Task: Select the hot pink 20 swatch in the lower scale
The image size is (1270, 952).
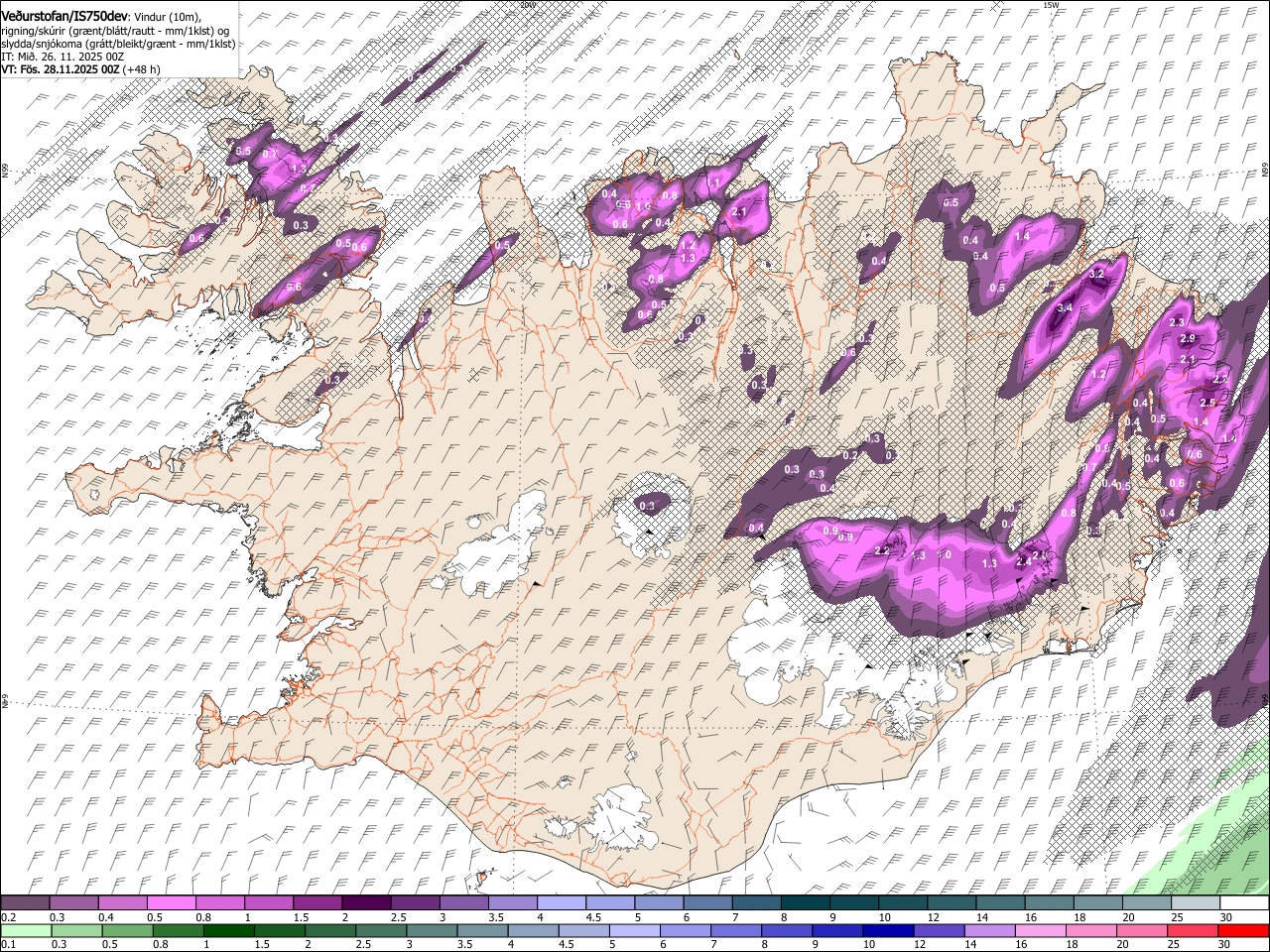Action: pos(1142,930)
